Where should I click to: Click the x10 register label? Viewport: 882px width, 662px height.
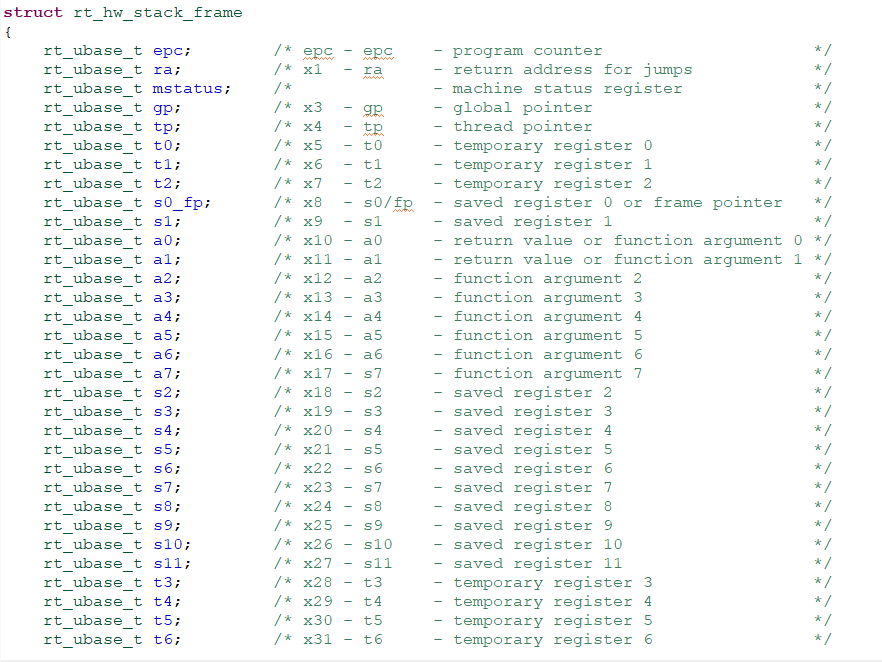(x=318, y=241)
